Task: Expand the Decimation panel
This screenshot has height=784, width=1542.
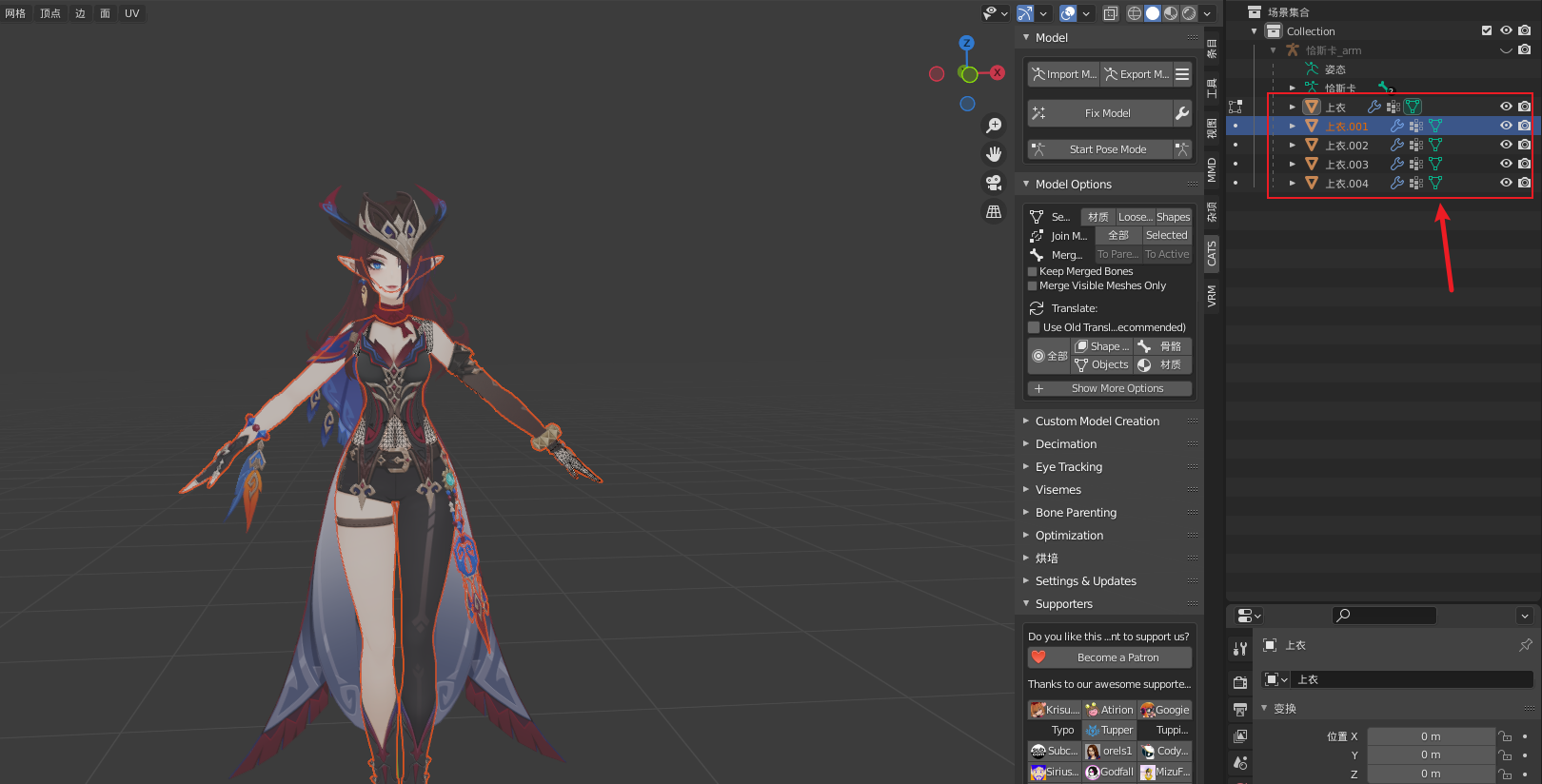Action: pyautogui.click(x=1066, y=444)
